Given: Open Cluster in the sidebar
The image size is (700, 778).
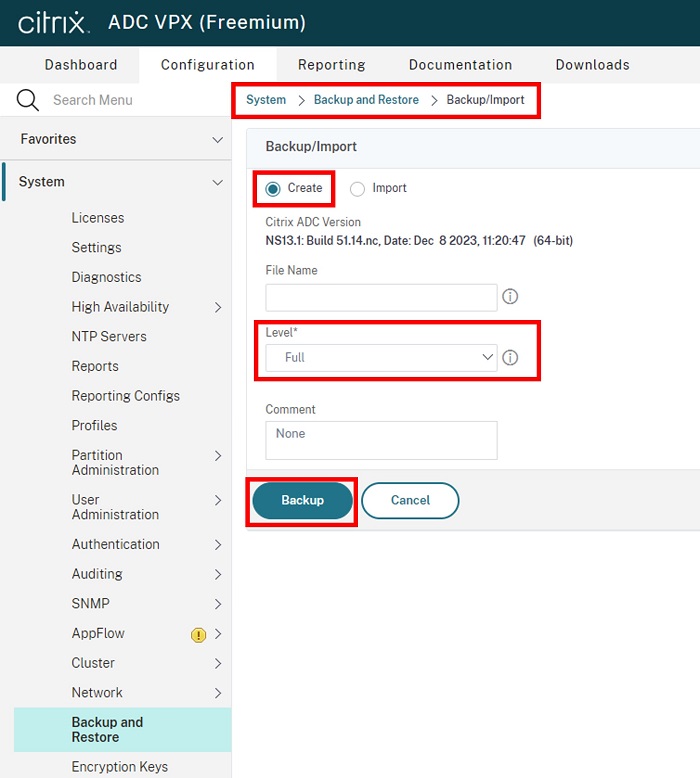Looking at the screenshot, I should point(93,663).
